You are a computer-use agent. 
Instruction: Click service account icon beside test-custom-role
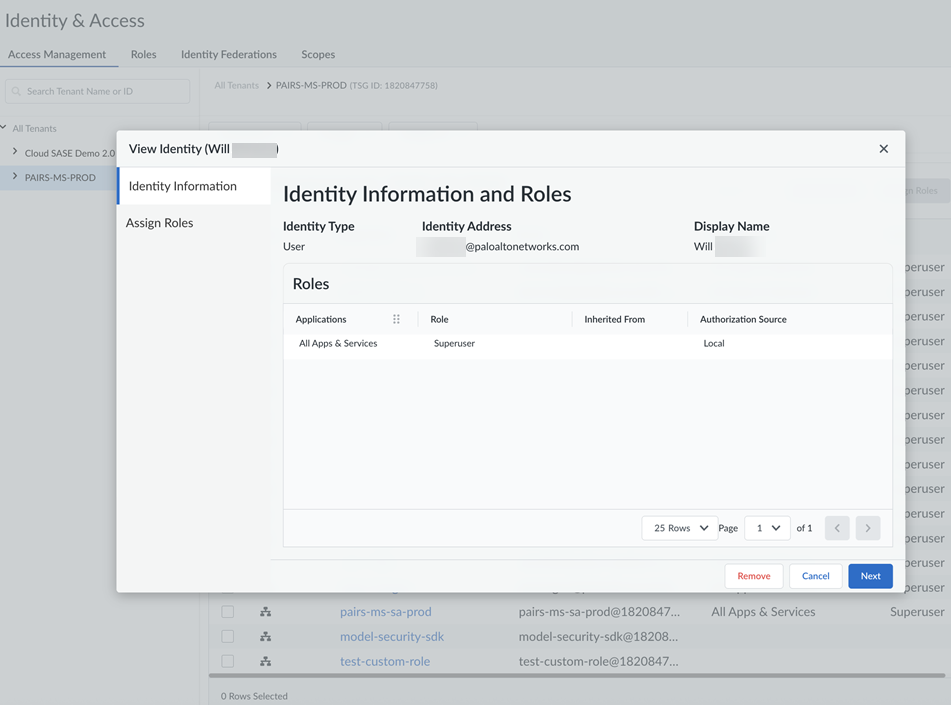(x=266, y=661)
